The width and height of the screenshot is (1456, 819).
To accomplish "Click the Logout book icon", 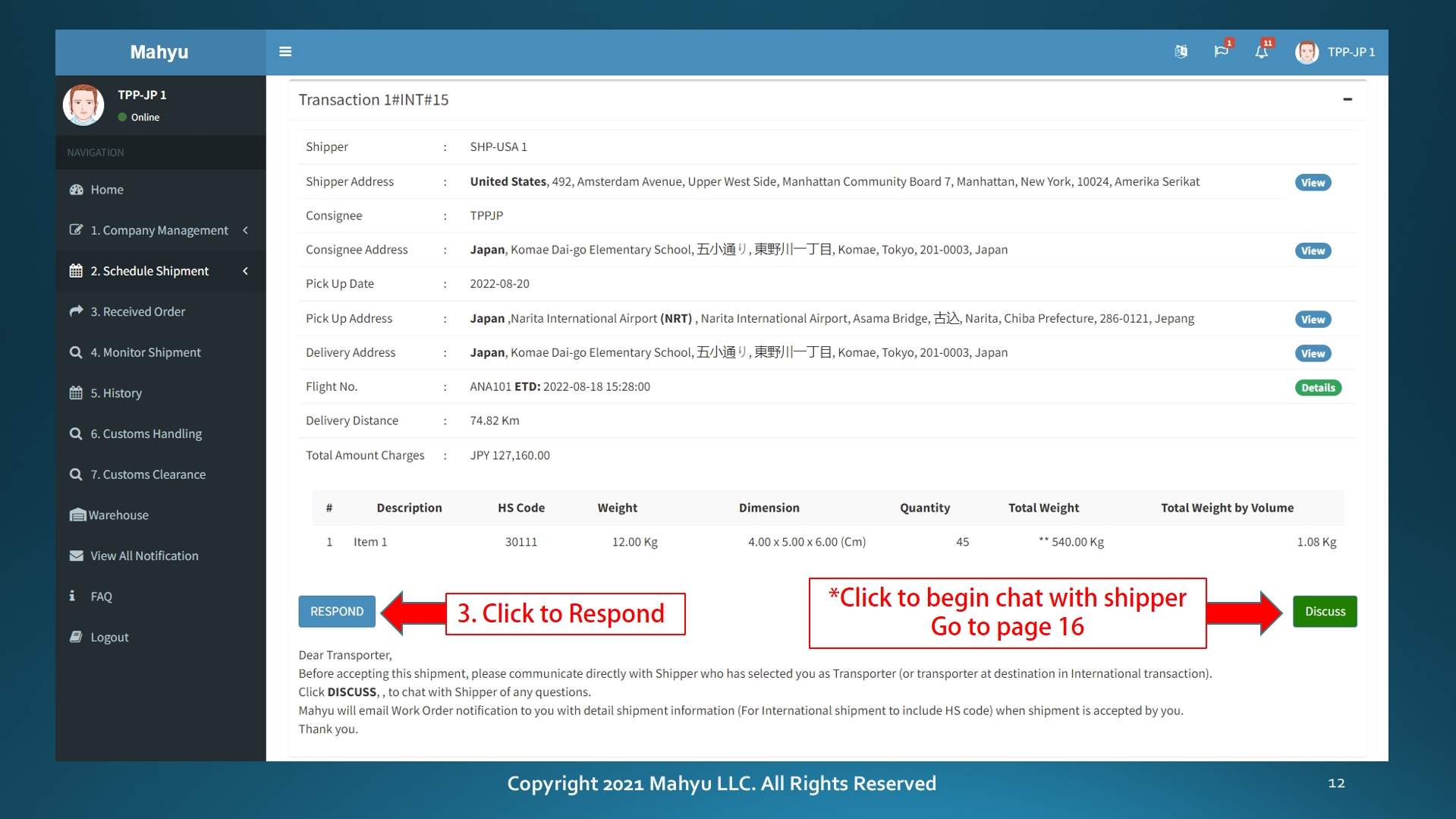I will pos(76,637).
